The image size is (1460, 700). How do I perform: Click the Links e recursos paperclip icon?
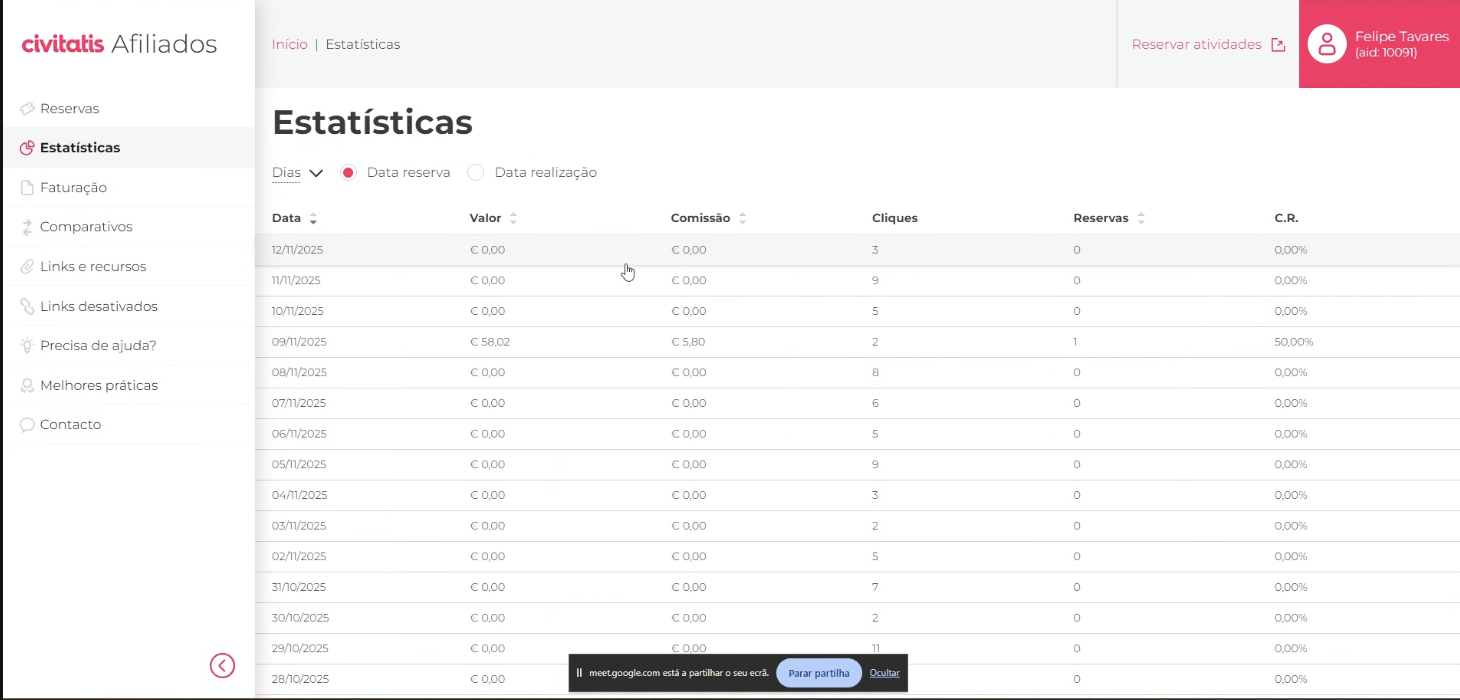pos(27,267)
